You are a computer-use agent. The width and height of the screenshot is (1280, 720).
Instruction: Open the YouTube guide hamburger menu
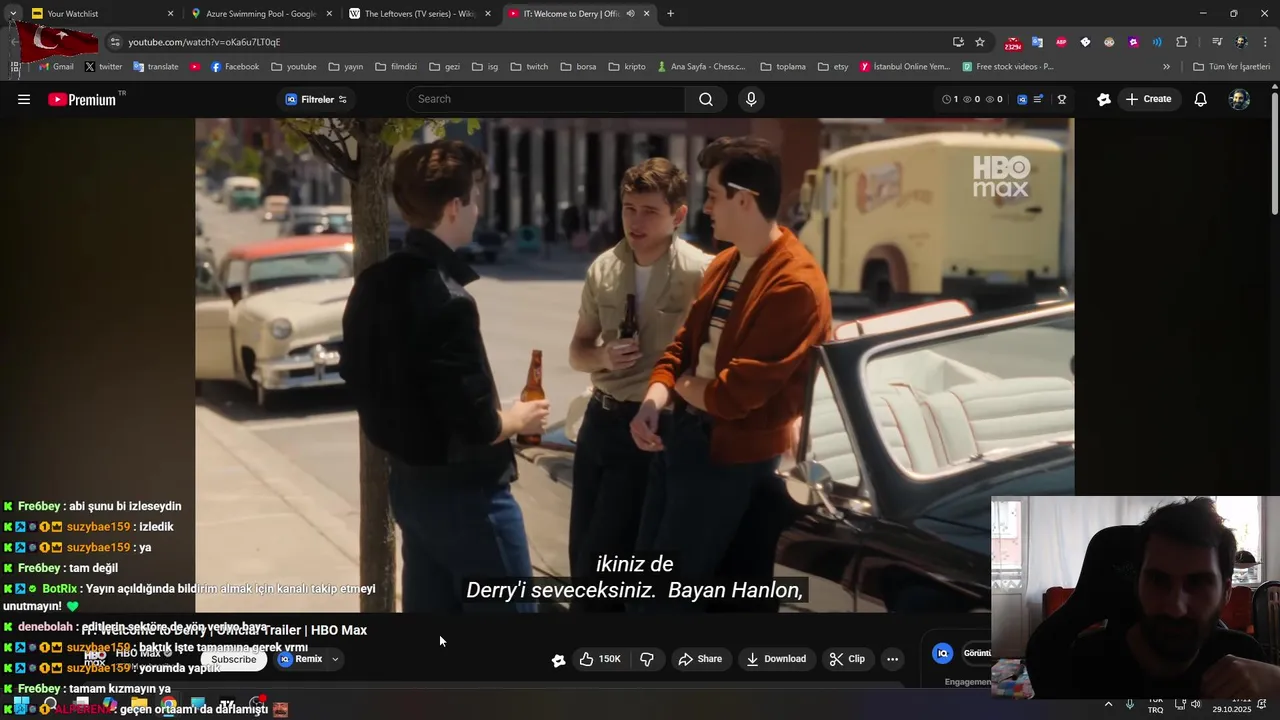24,99
